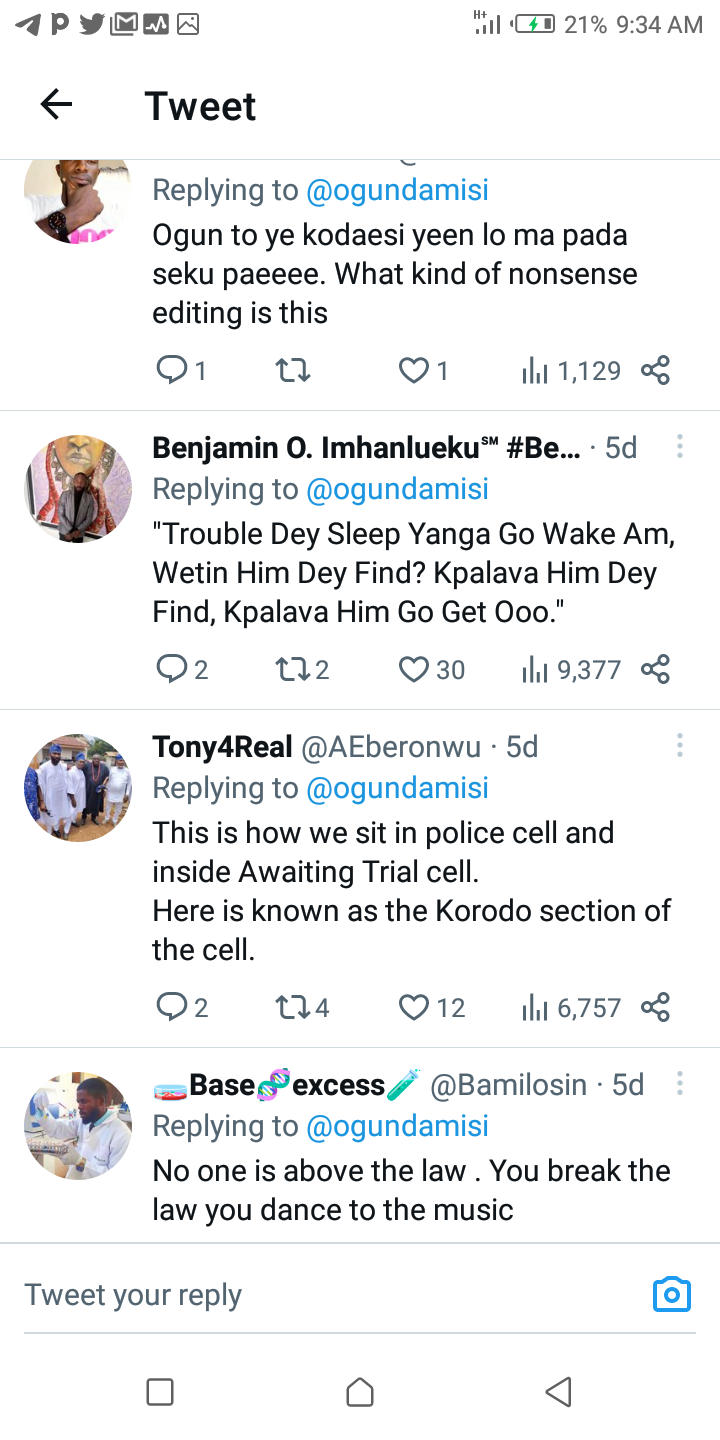
Task: Share the tweet with 1,129 views
Action: click(x=655, y=370)
